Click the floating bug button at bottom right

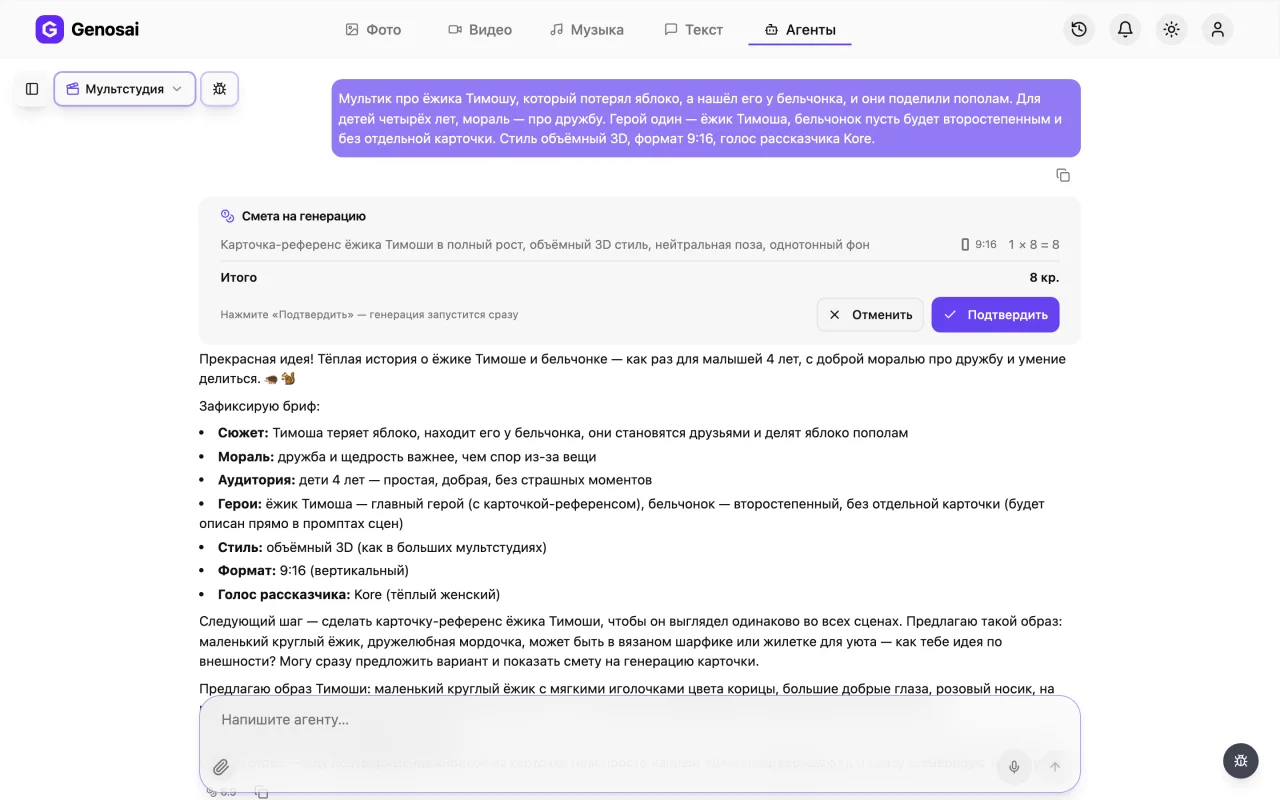click(x=1241, y=761)
